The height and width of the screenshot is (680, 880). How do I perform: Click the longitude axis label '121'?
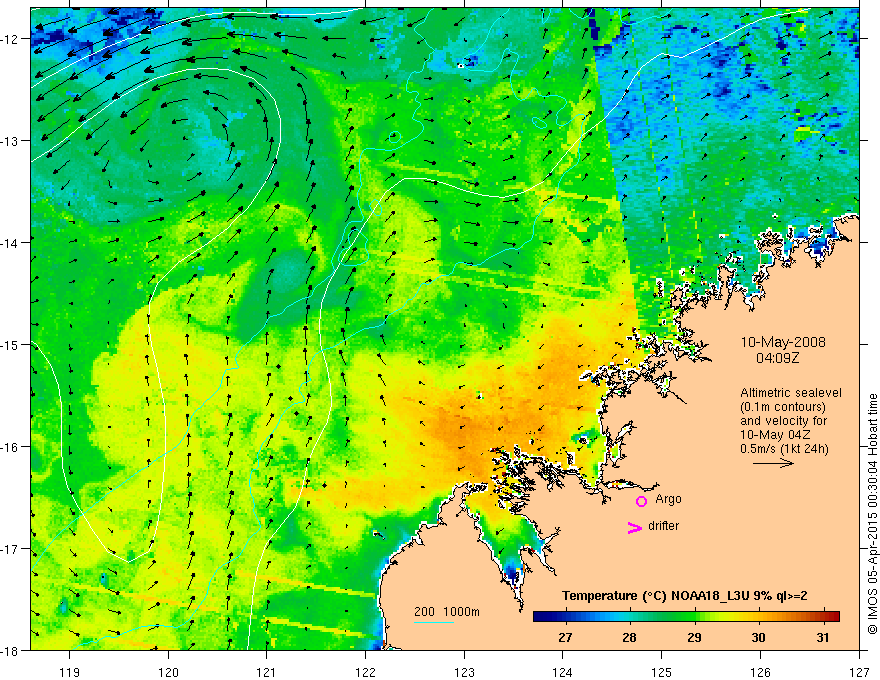coord(267,672)
